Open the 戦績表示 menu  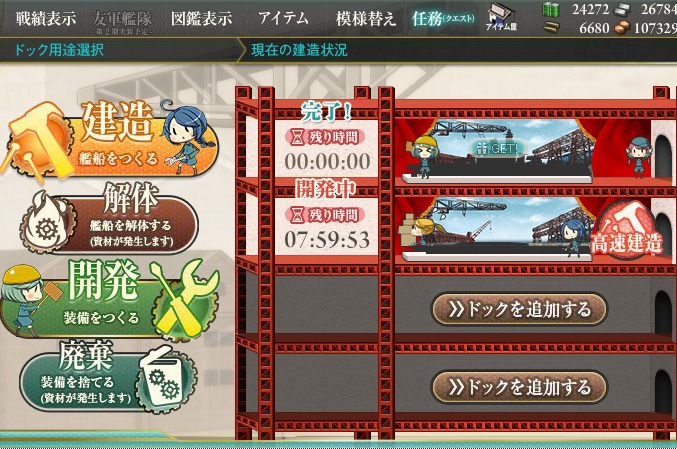coord(45,19)
